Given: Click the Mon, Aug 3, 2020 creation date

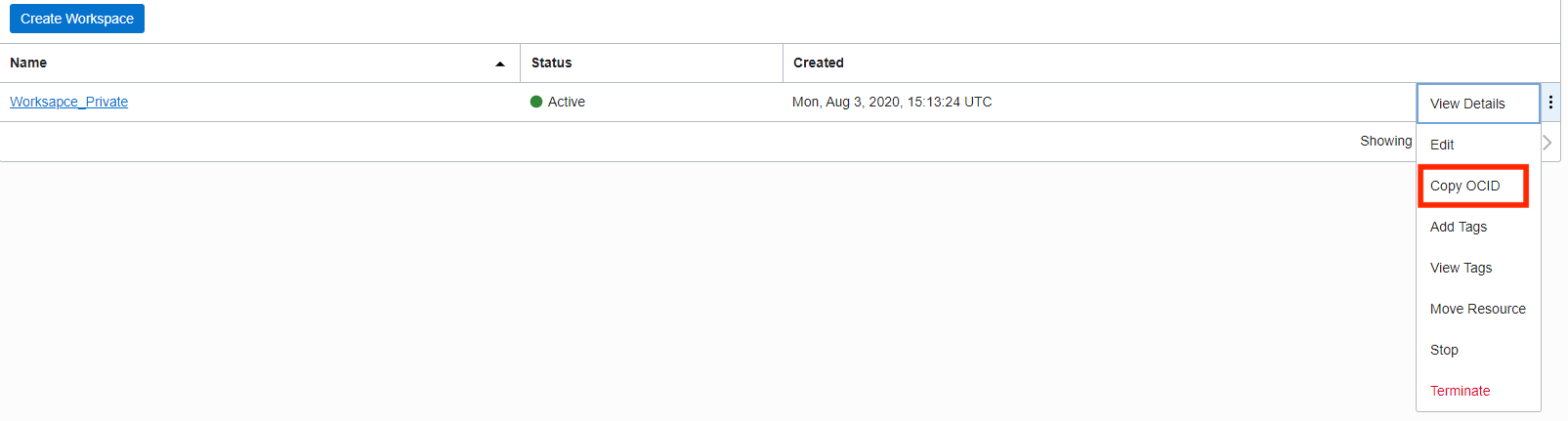Looking at the screenshot, I should pos(891,102).
